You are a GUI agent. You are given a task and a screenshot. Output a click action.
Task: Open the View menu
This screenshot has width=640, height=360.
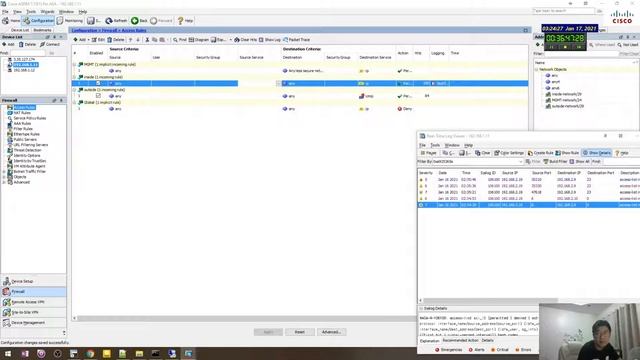pyautogui.click(x=17, y=12)
